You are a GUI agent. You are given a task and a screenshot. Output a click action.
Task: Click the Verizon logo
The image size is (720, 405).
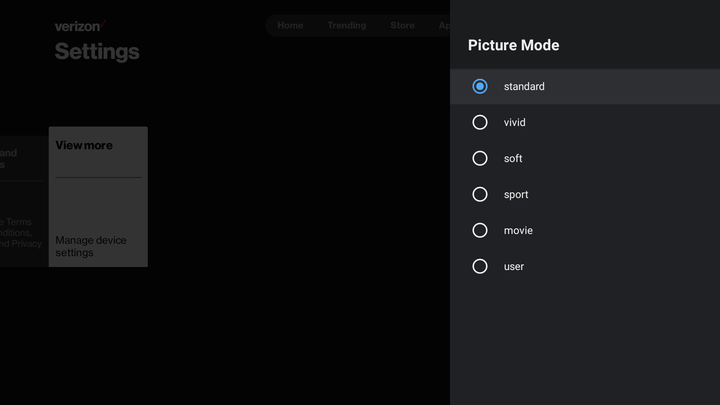click(80, 26)
